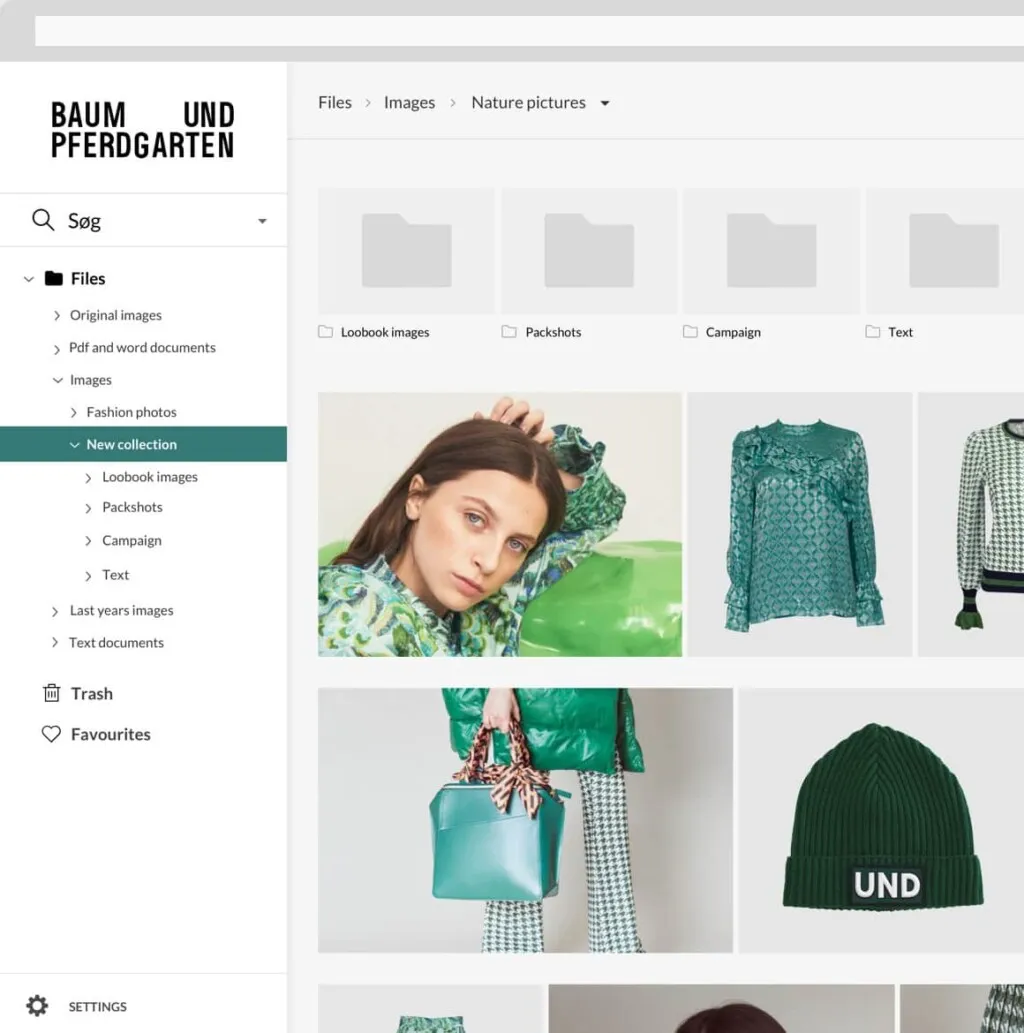Viewport: 1024px width, 1033px height.
Task: Click small folder icon beside Campaign label
Action: click(690, 331)
